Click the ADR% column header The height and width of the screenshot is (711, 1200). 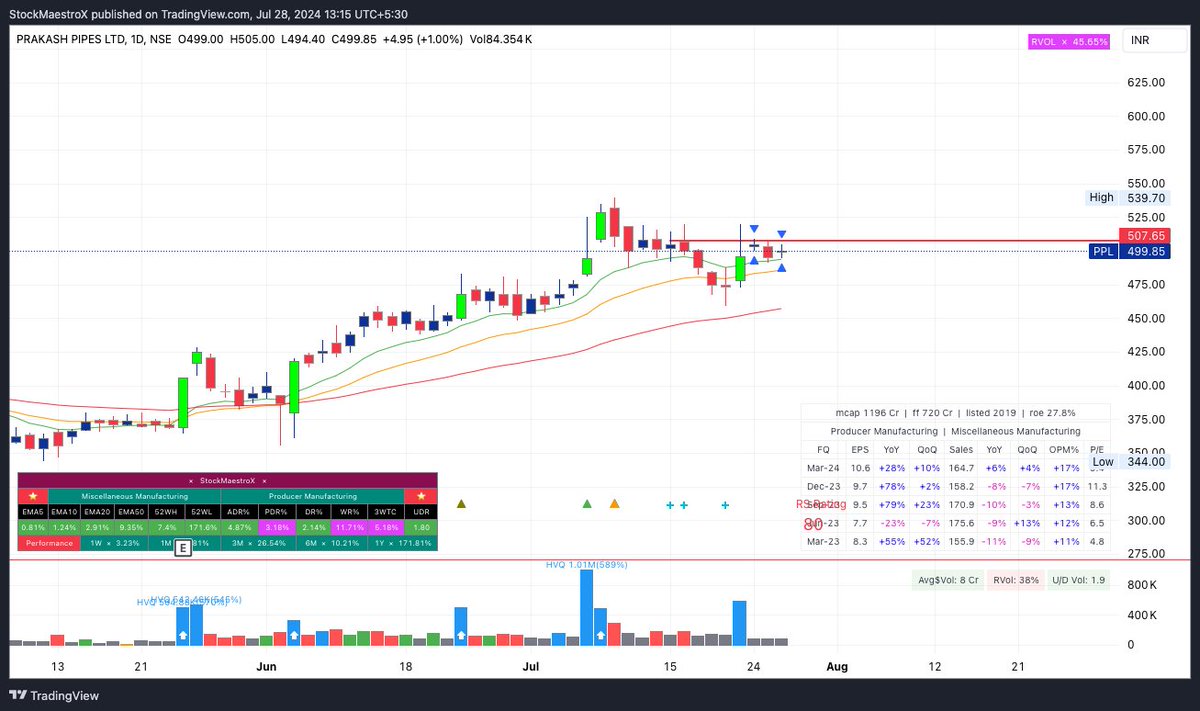click(238, 512)
